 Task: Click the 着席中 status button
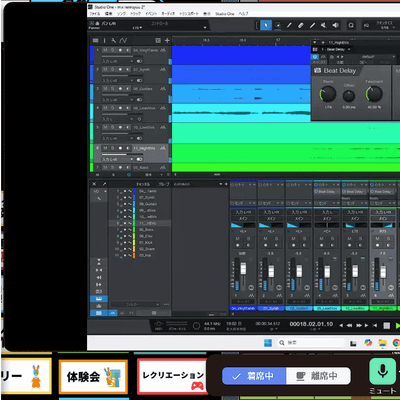[x=254, y=376]
